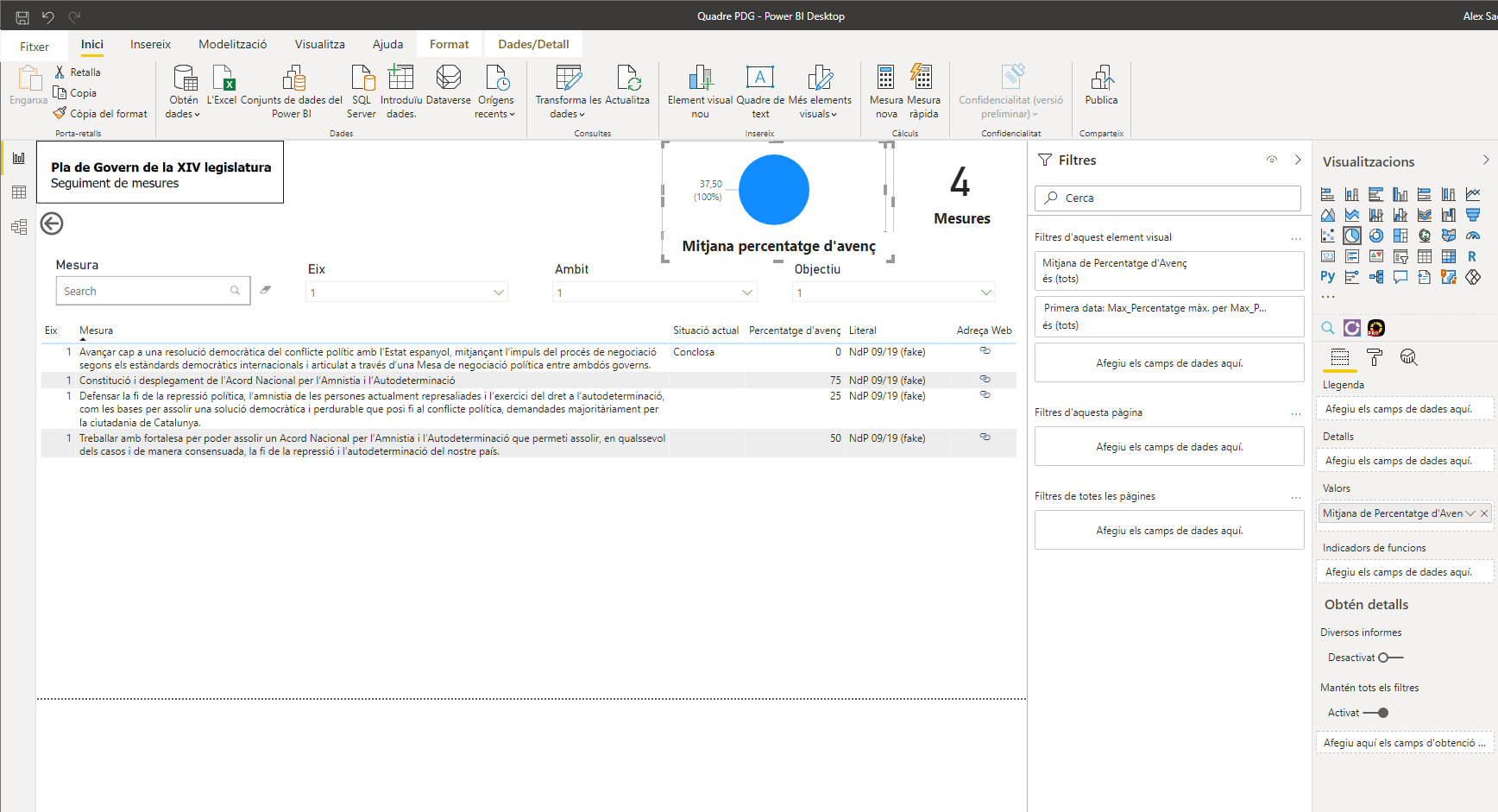Screen dimensions: 1498x812
Task: Open the Dades/Detall tab
Action: [x=533, y=44]
